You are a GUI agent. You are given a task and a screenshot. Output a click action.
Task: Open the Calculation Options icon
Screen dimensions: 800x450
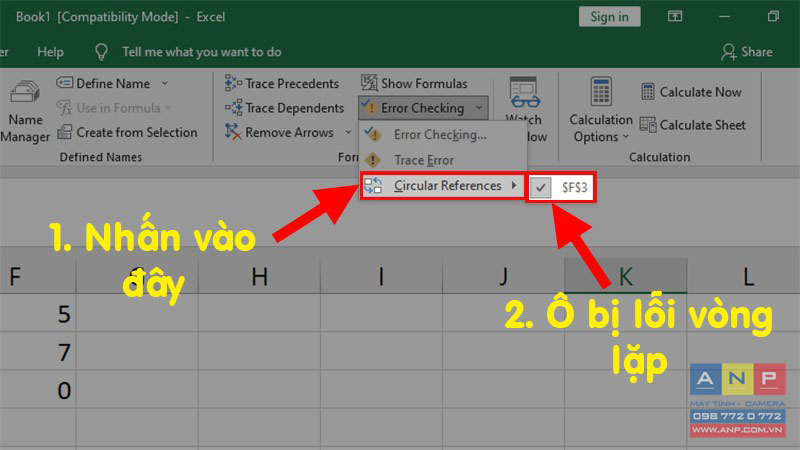[x=601, y=92]
